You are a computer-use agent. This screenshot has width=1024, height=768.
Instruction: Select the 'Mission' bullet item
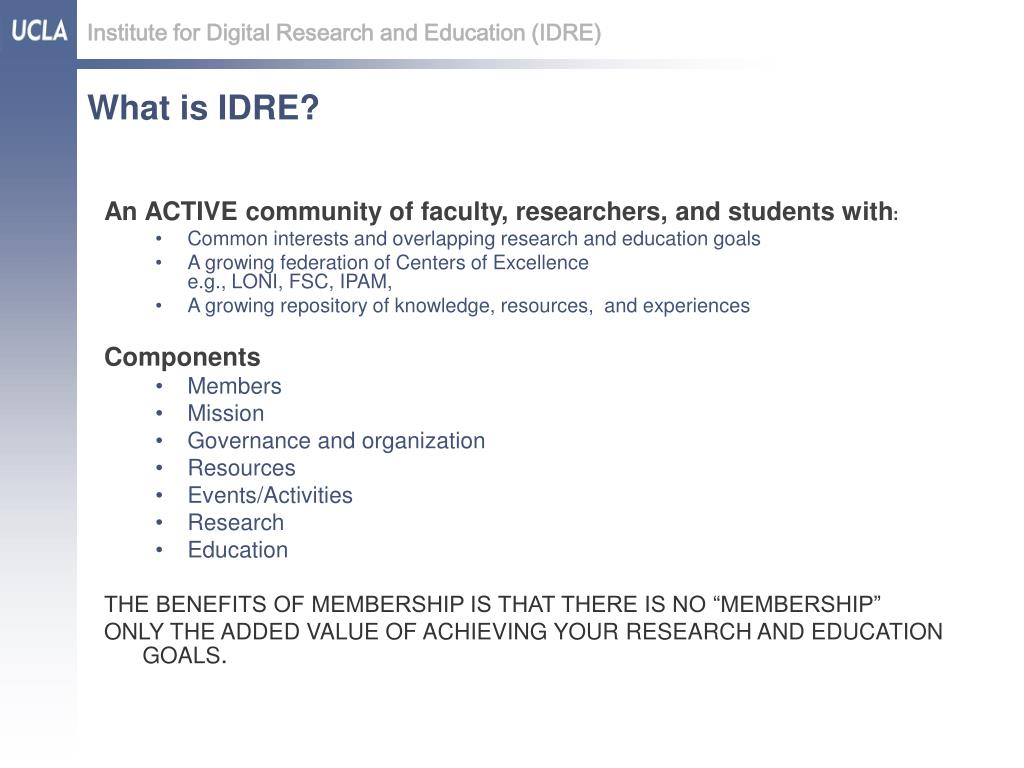[226, 413]
